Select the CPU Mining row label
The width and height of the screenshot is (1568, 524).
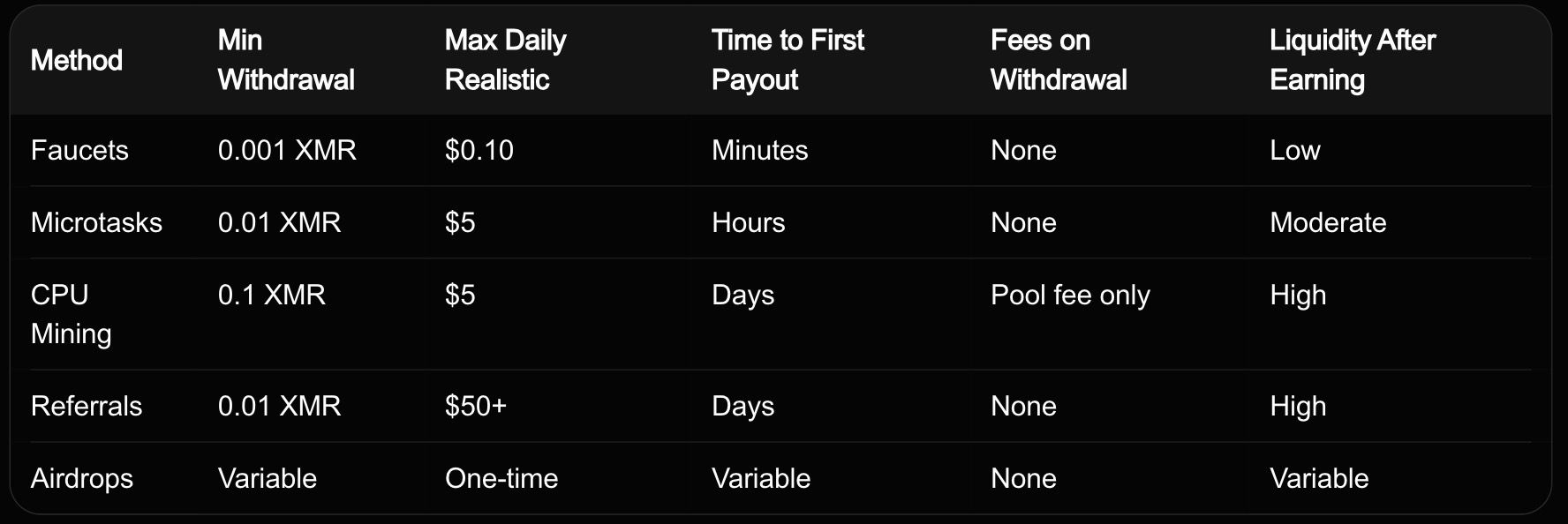pos(71,314)
